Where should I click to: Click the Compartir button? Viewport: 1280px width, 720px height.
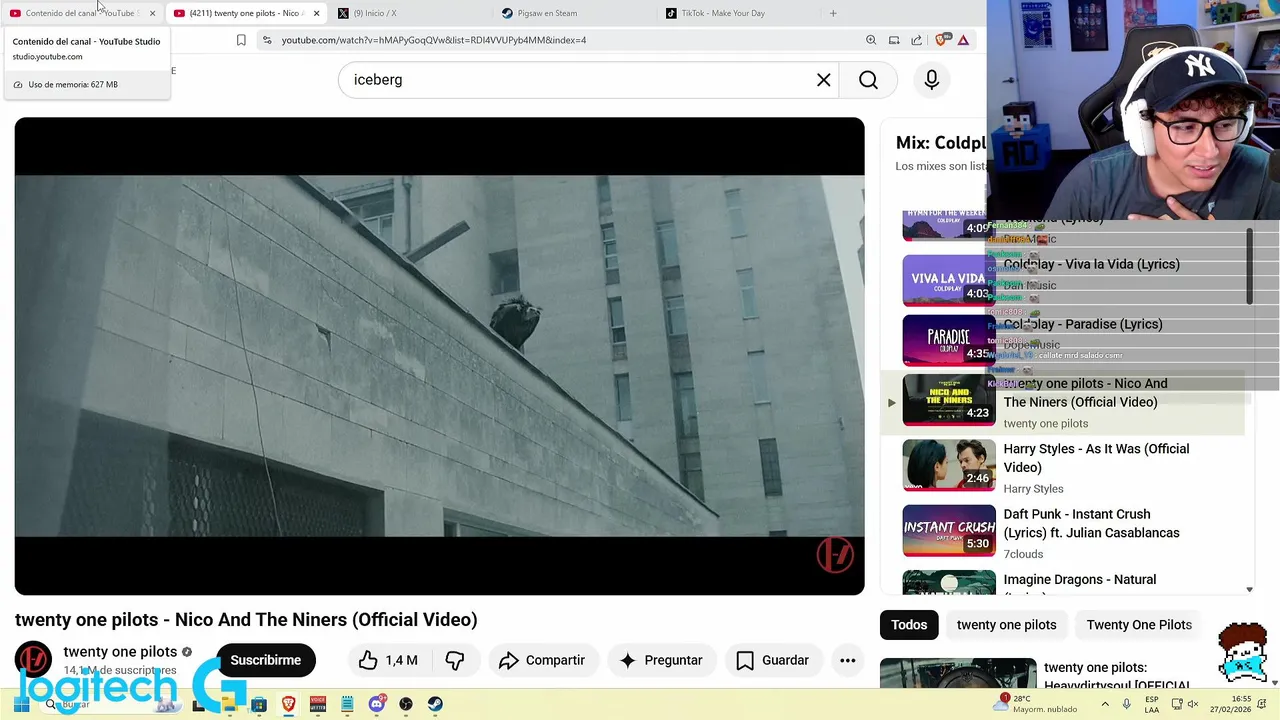coord(541,660)
